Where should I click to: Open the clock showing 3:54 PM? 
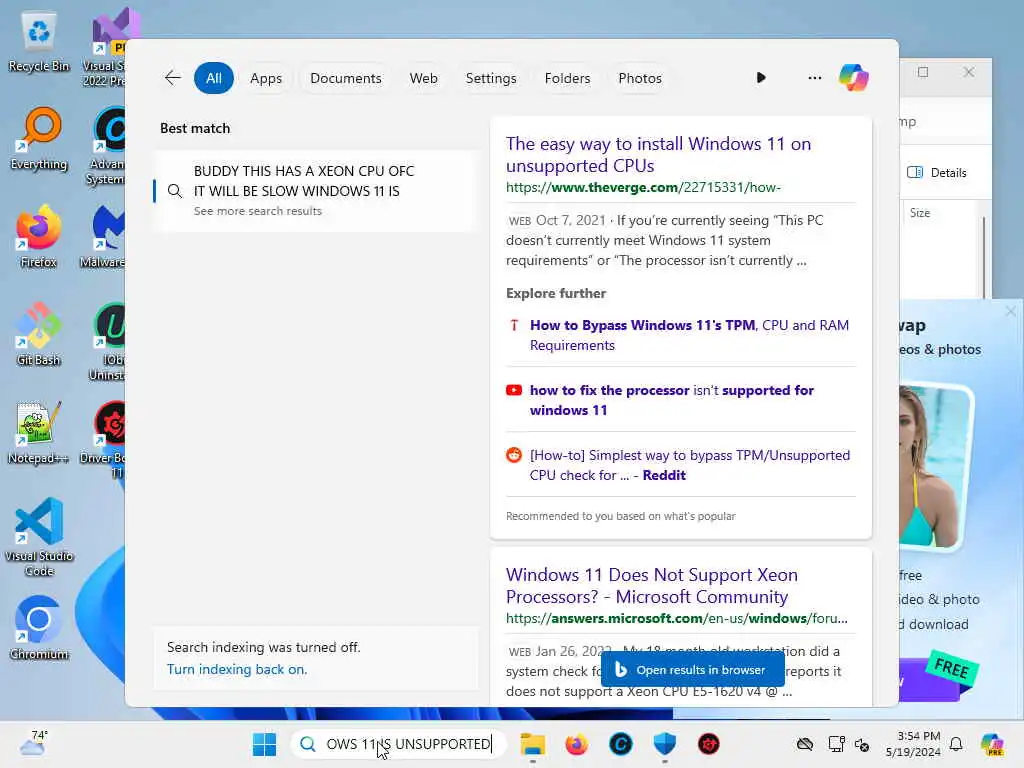[914, 744]
